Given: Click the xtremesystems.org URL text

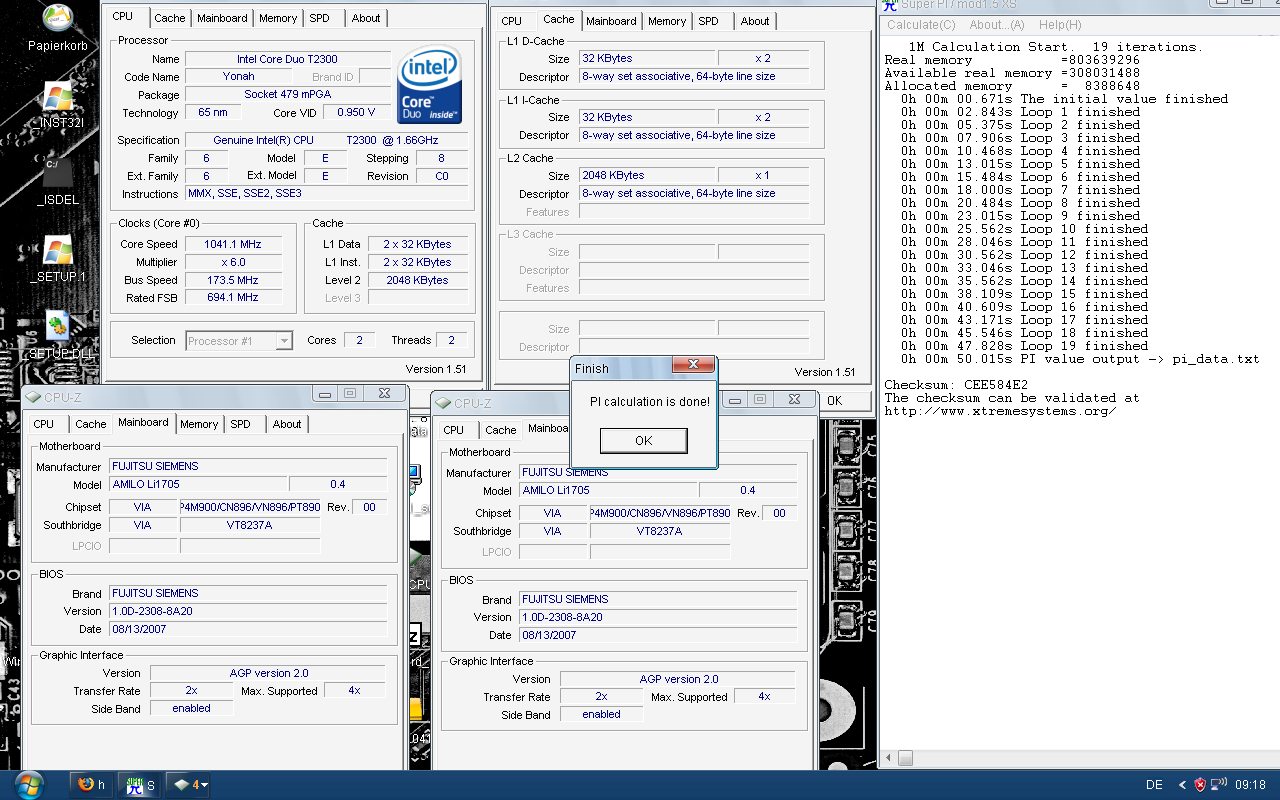Looking at the screenshot, I should (1000, 411).
